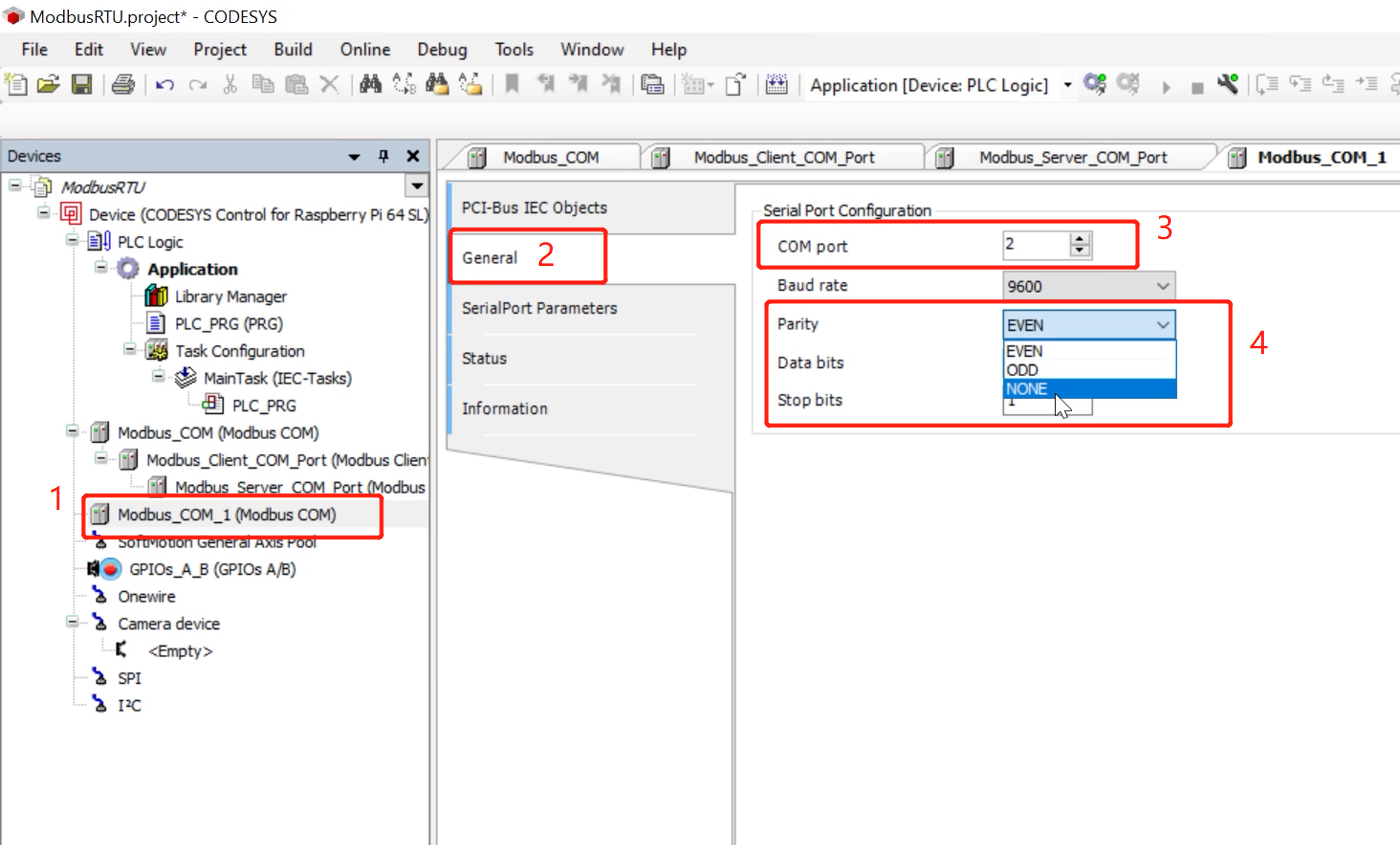
Task: Open the Devices panel dropdown arrow
Action: 354,157
